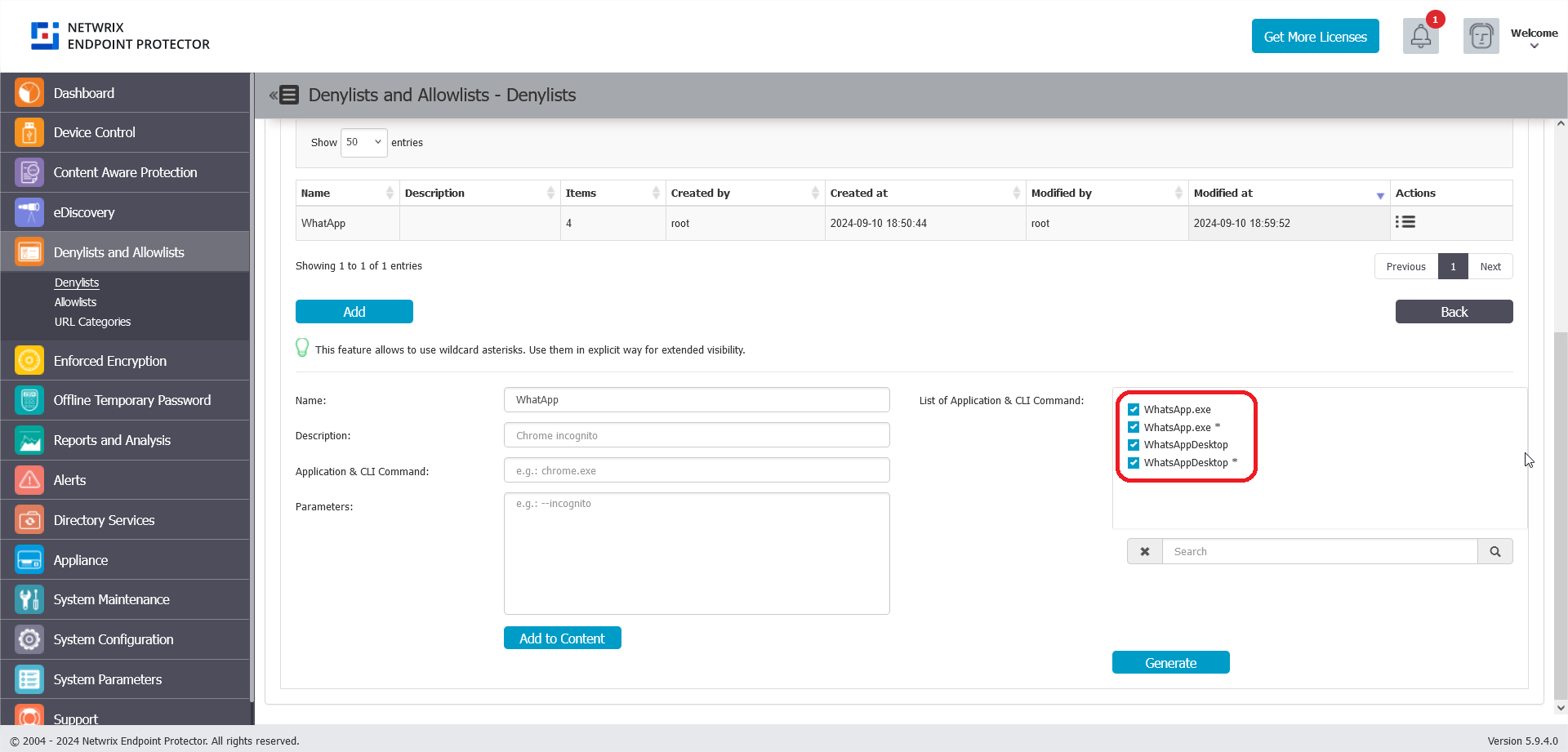Switch to the Allowlists section
Image resolution: width=1568 pixels, height=752 pixels.
[75, 301]
